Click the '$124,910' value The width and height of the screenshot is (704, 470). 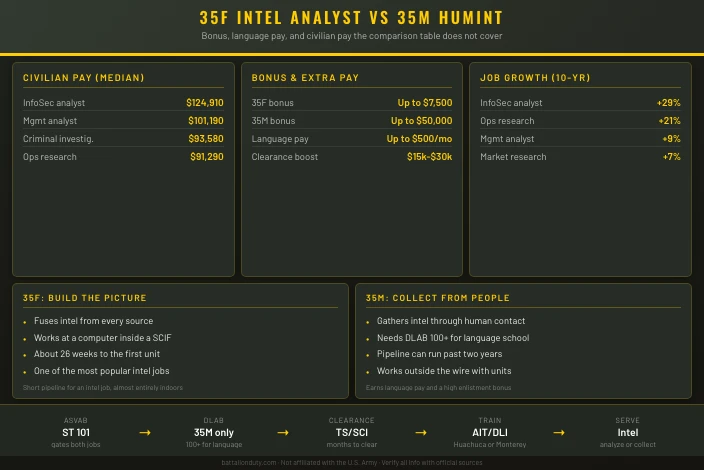coord(205,103)
